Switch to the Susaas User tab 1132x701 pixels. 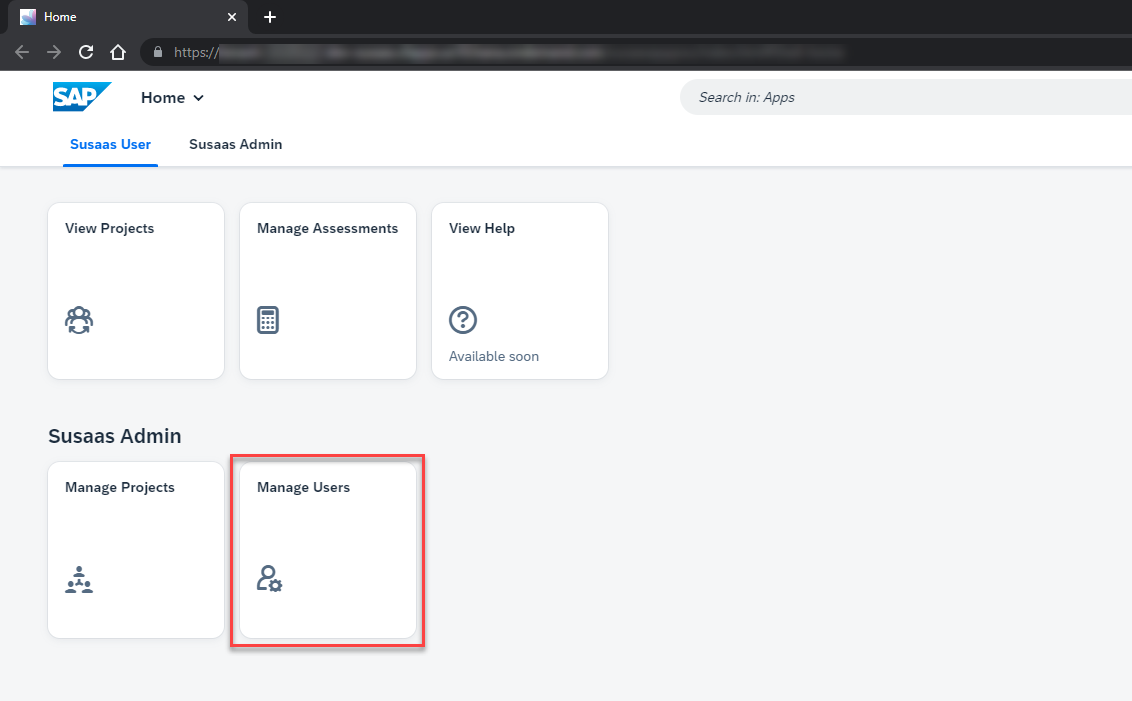pos(110,144)
